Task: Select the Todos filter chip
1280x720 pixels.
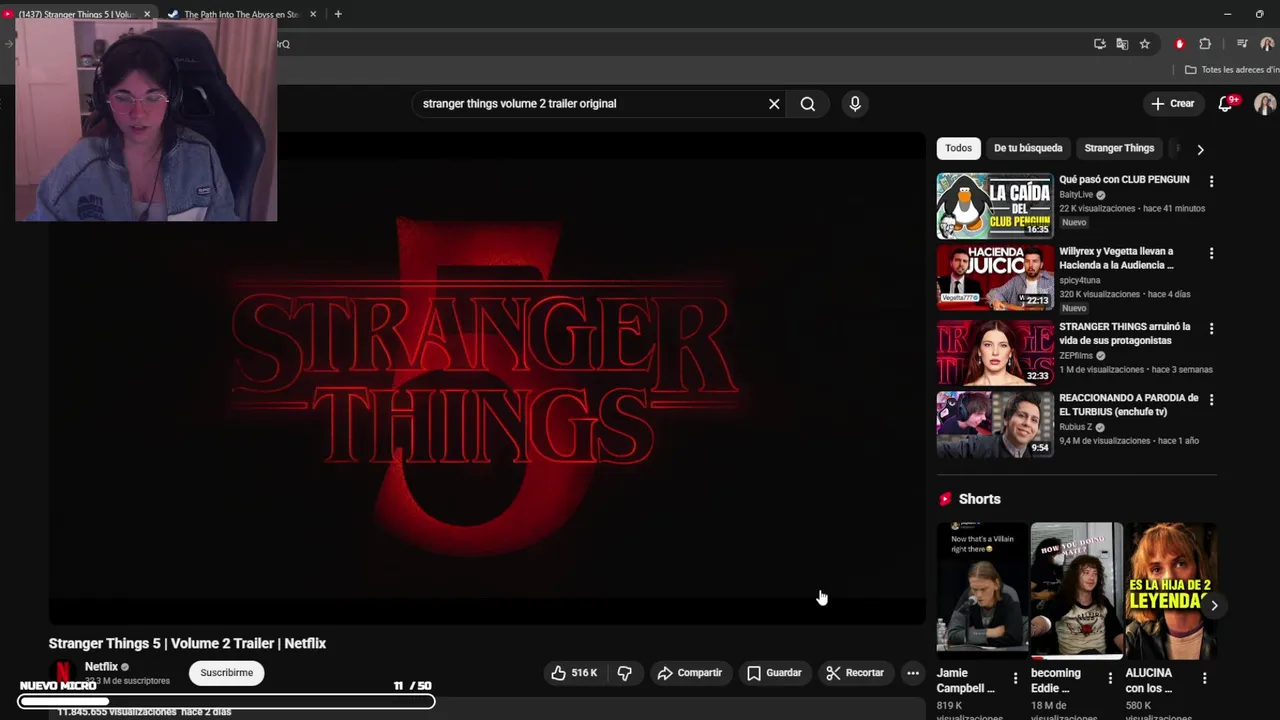Action: pyautogui.click(x=958, y=148)
